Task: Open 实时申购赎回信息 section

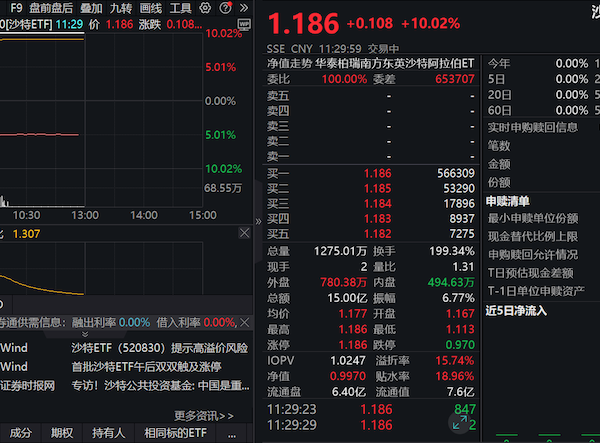Action: pos(532,127)
